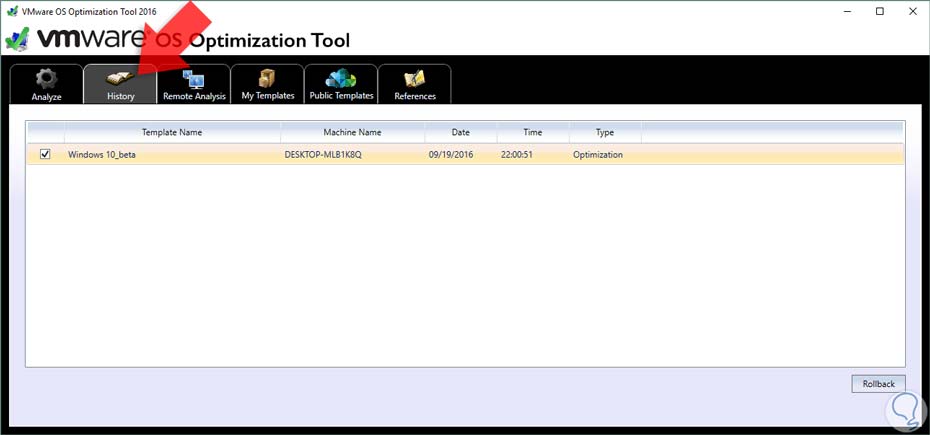Click the DESKTOP-MLB1K8Q machine name cell

323,155
